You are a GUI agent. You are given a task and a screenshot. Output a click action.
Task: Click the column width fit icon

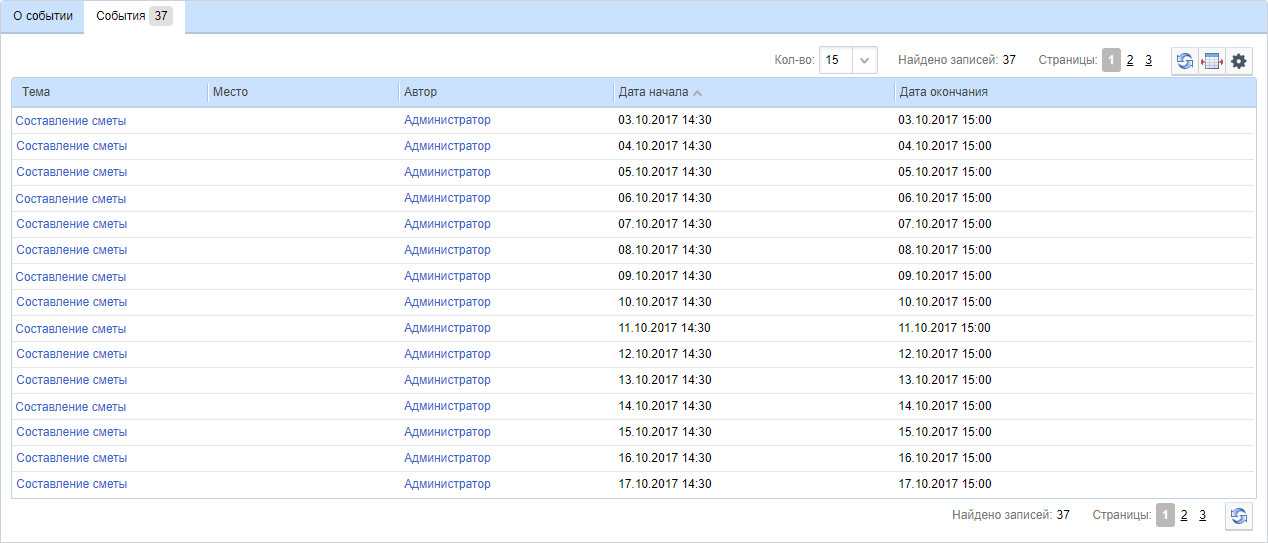coord(1212,61)
